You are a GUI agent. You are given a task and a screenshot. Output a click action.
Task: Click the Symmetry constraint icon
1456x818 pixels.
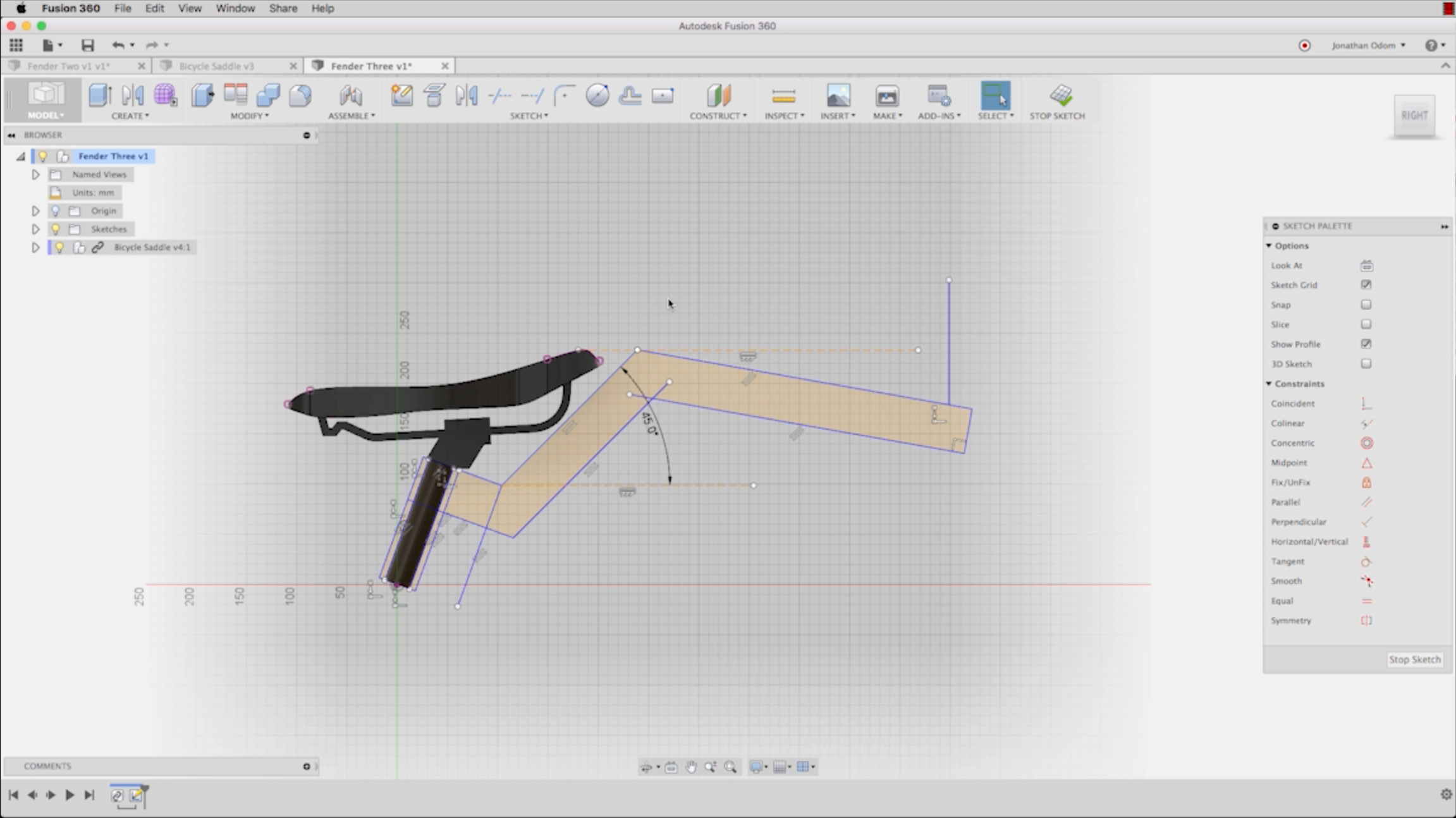[1366, 621]
